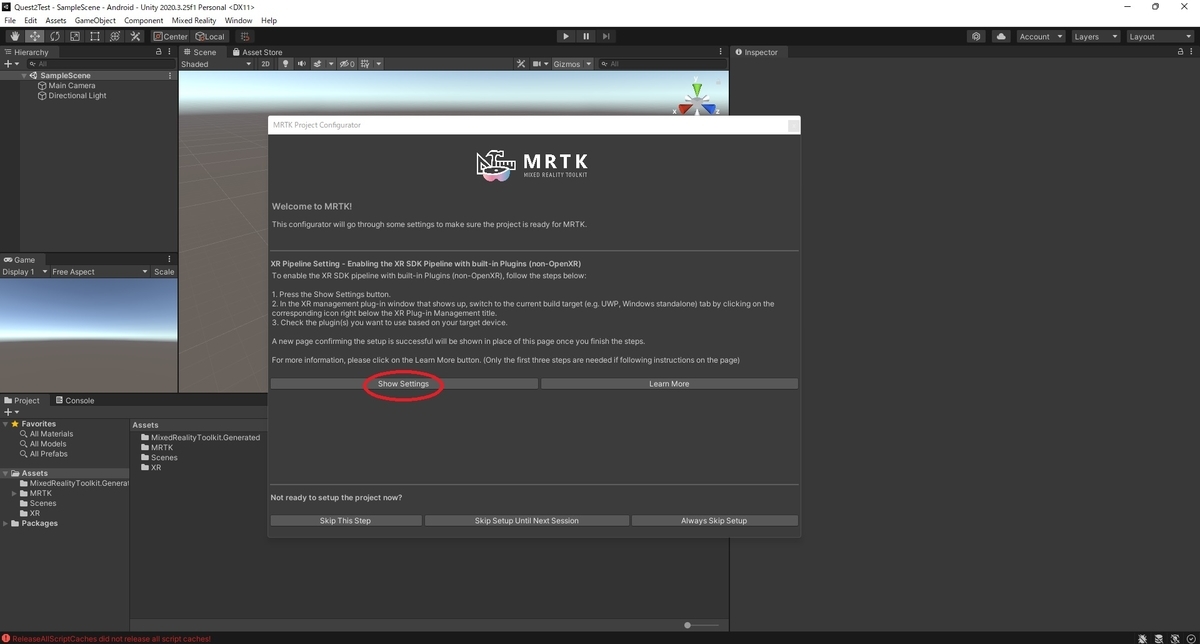The width and height of the screenshot is (1200, 644).
Task: Select the Scale tool
Action: point(75,36)
